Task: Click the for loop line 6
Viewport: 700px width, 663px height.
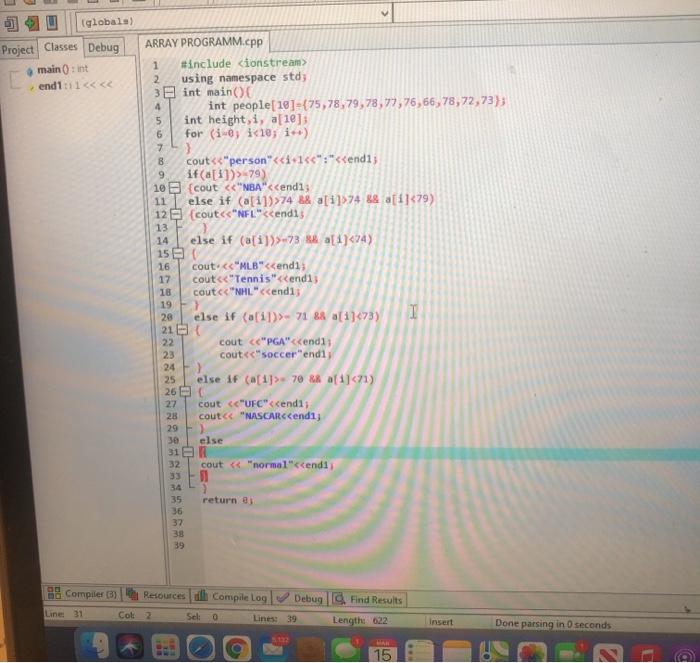Action: coord(246,133)
